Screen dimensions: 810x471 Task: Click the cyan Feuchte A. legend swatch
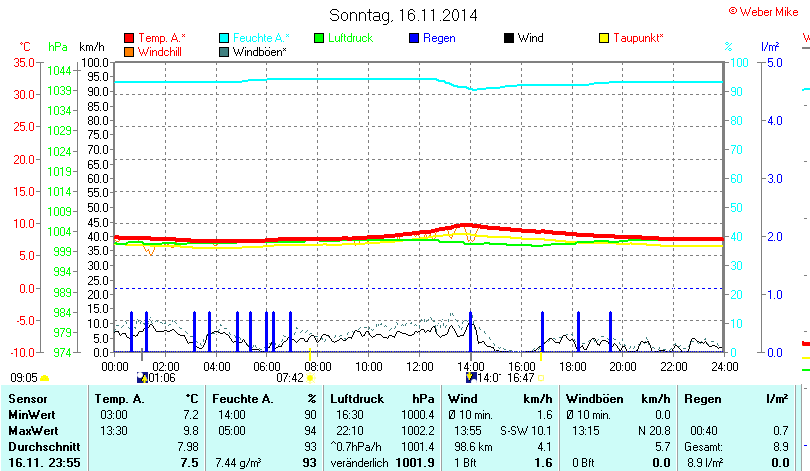(x=224, y=38)
